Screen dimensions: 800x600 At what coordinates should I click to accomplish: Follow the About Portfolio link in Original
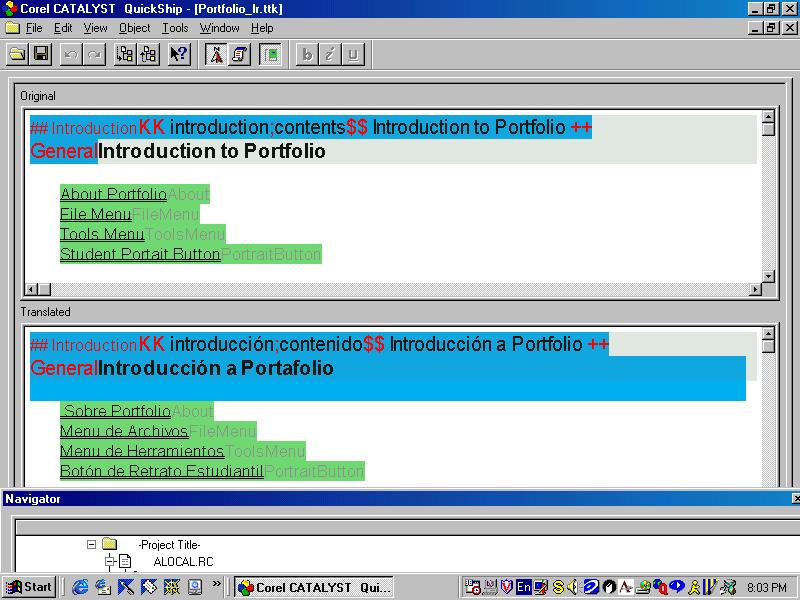[113, 194]
